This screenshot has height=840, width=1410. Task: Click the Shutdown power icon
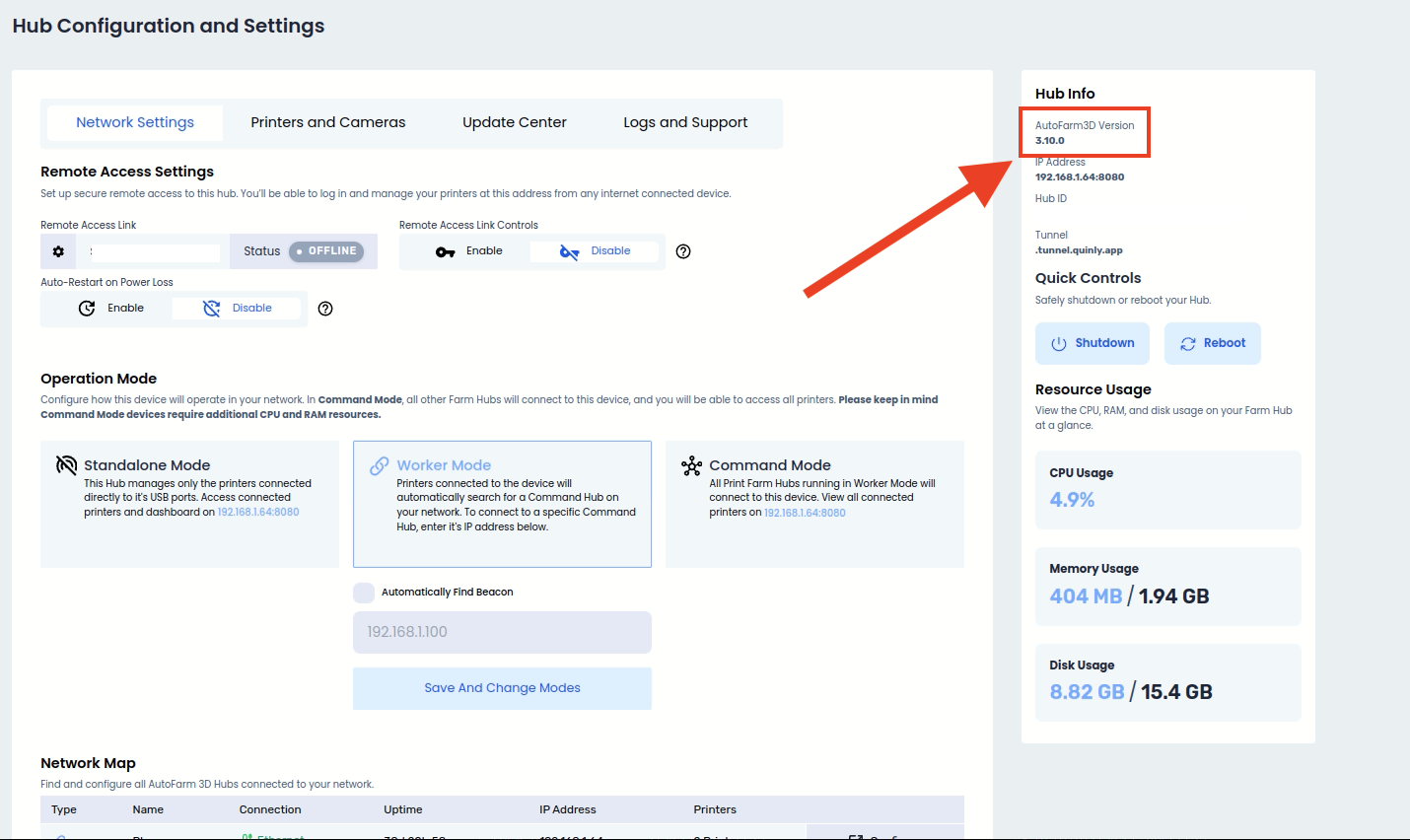pos(1059,344)
